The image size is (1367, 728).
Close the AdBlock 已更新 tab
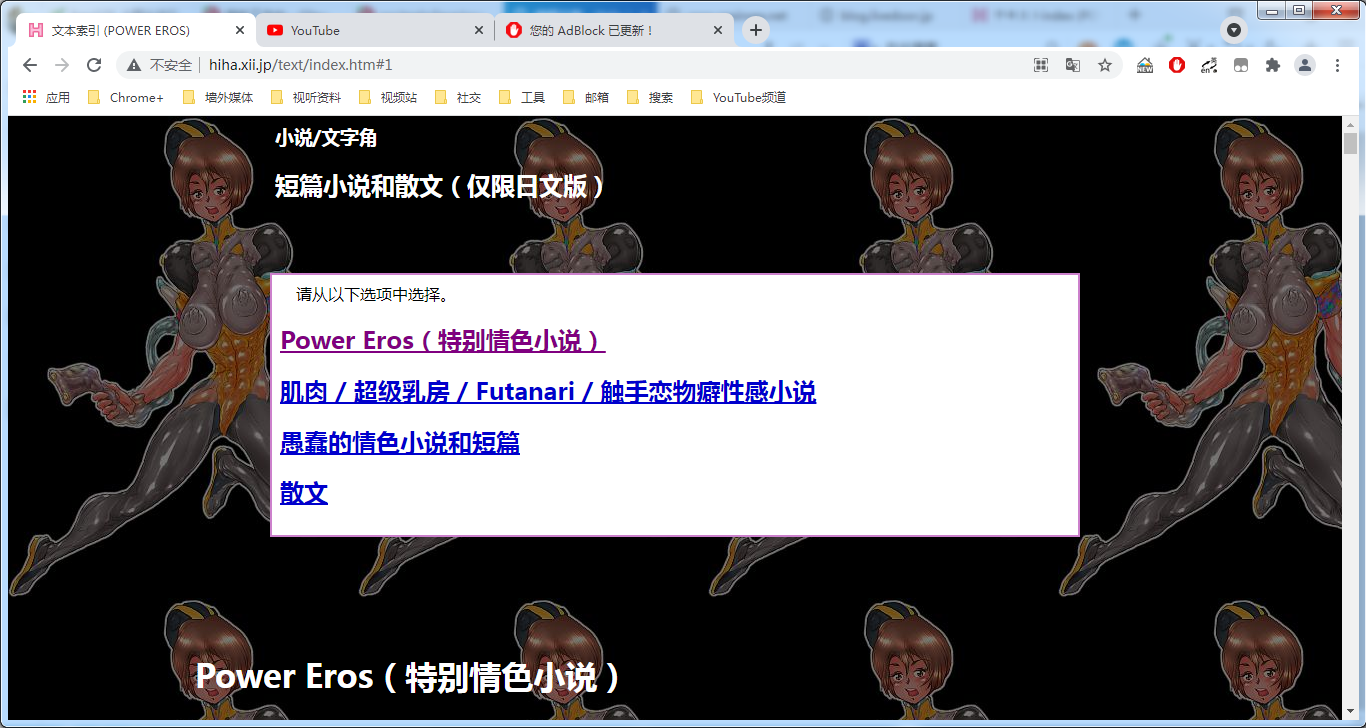click(x=717, y=31)
